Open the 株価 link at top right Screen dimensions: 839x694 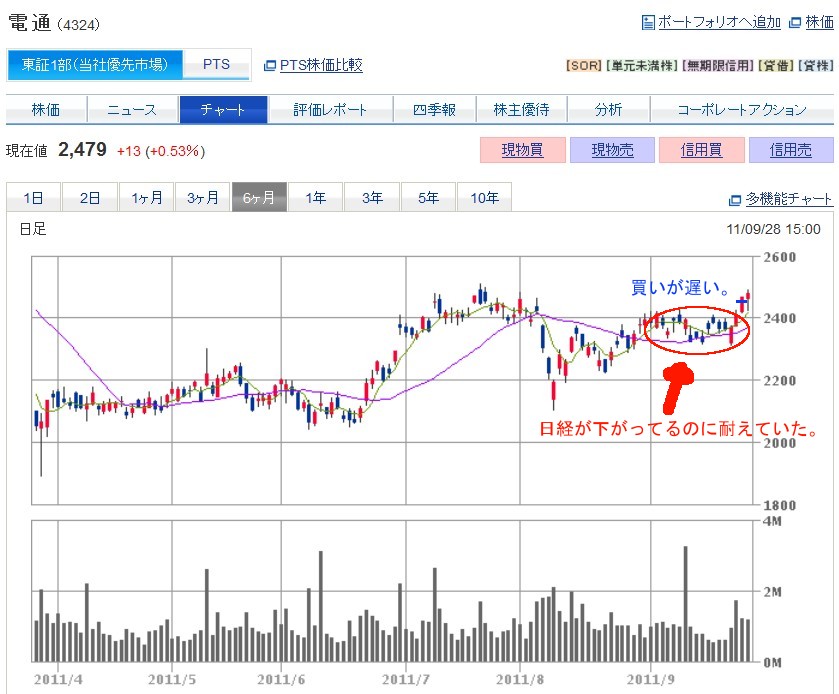pyautogui.click(x=819, y=22)
